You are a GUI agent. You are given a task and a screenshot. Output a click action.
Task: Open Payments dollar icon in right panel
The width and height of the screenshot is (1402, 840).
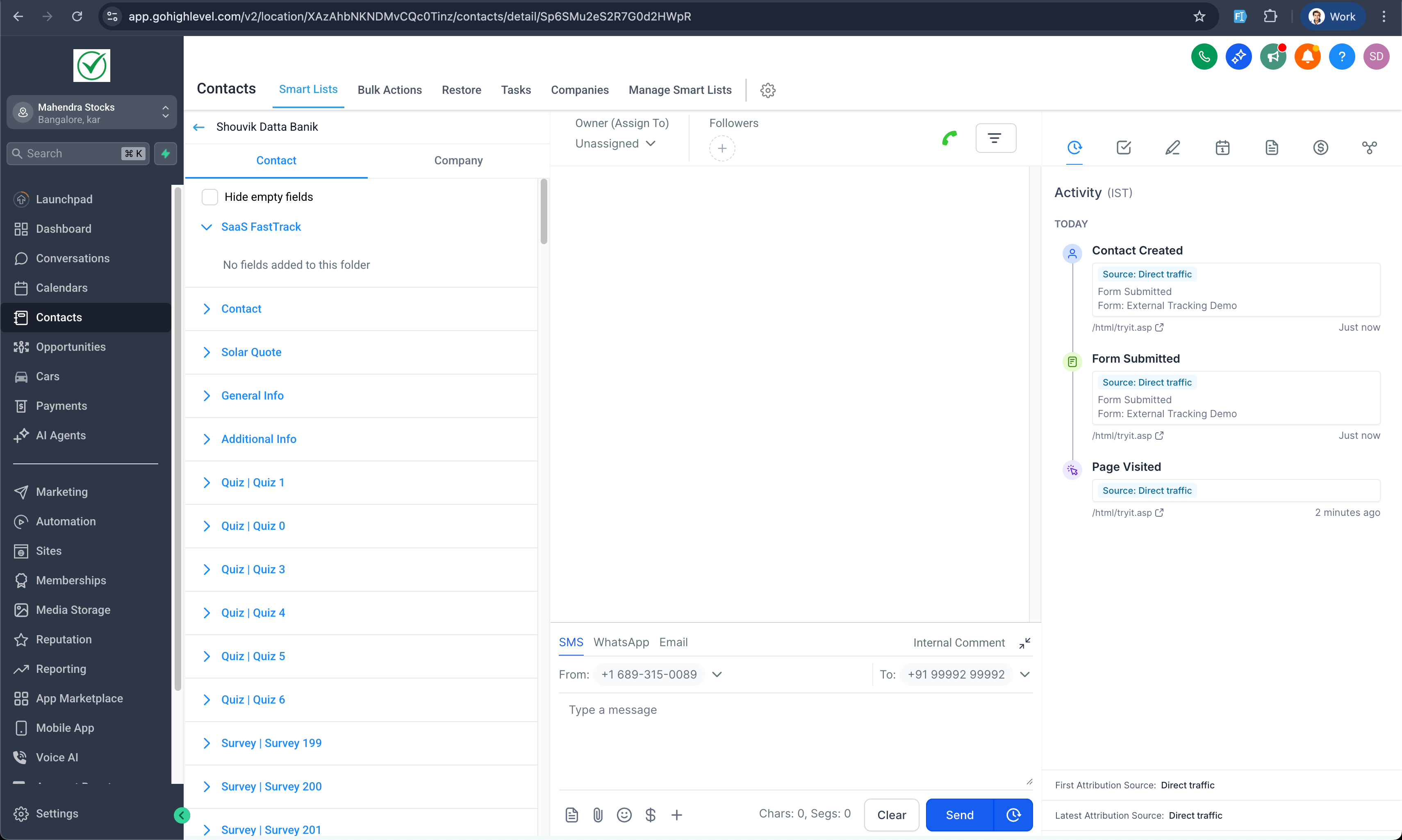coord(1320,148)
